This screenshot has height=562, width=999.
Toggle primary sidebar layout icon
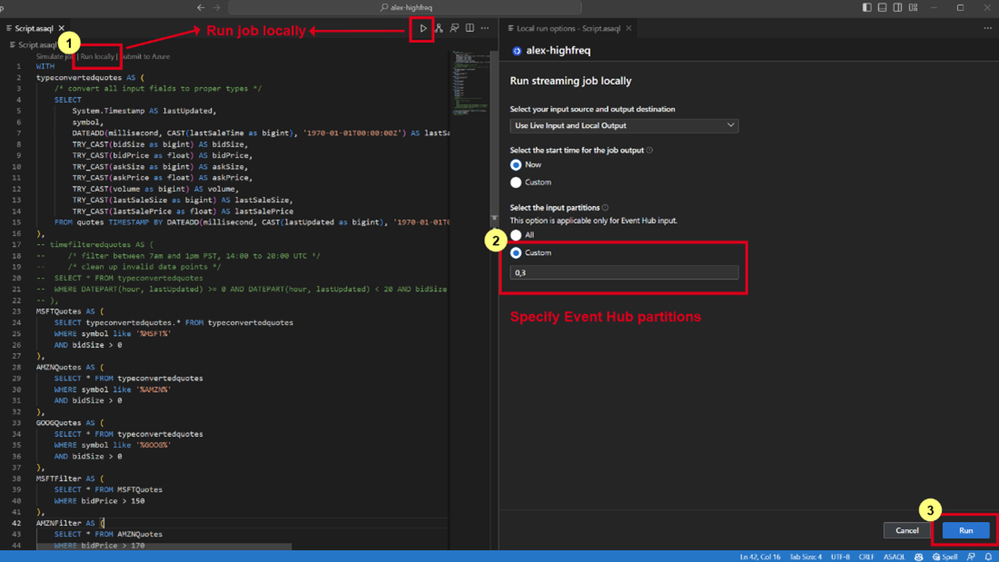[x=866, y=8]
